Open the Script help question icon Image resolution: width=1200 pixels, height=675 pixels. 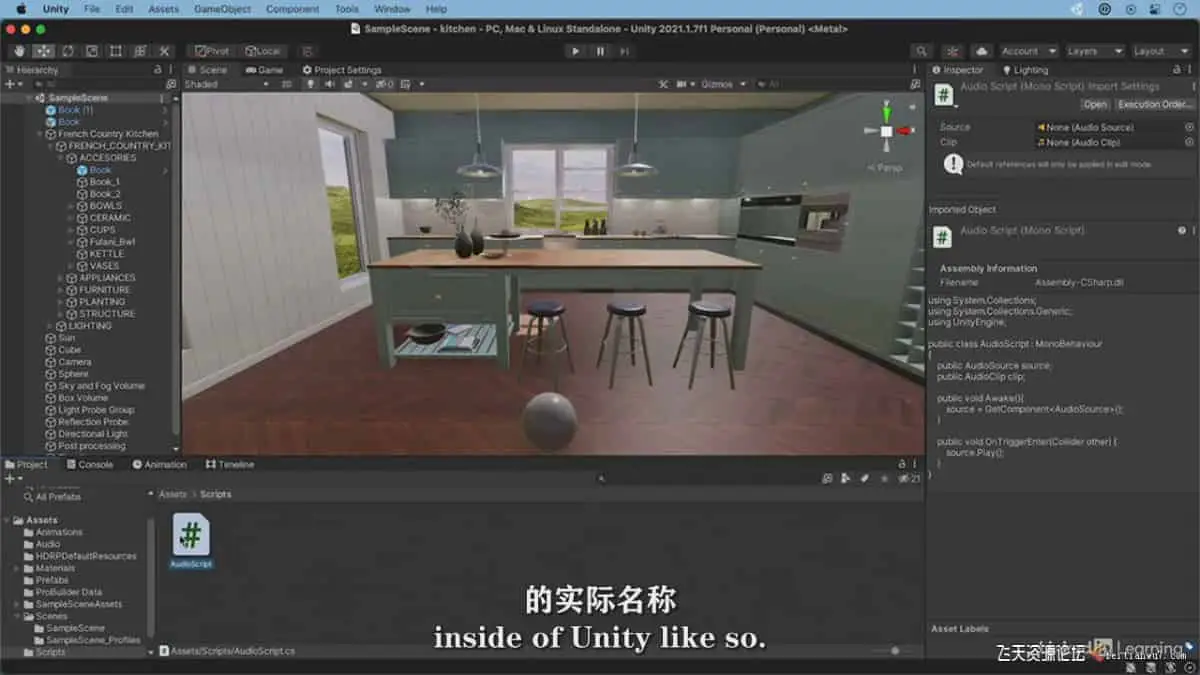(x=1181, y=231)
